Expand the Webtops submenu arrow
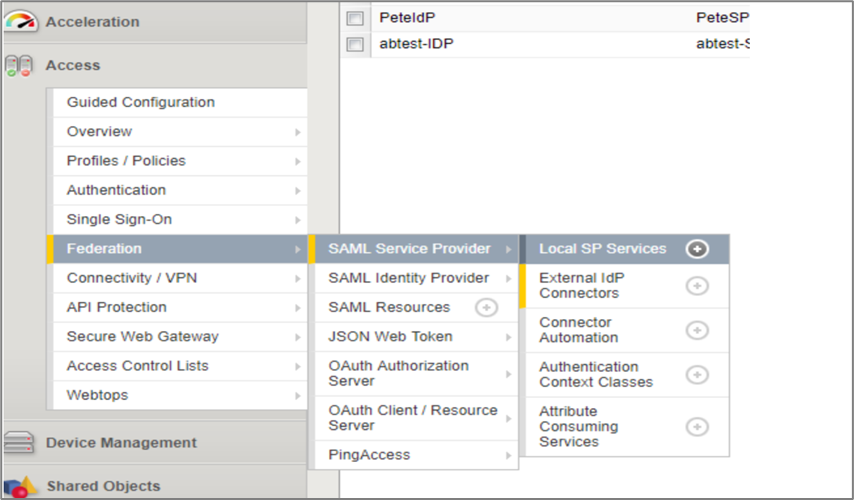 coord(297,396)
